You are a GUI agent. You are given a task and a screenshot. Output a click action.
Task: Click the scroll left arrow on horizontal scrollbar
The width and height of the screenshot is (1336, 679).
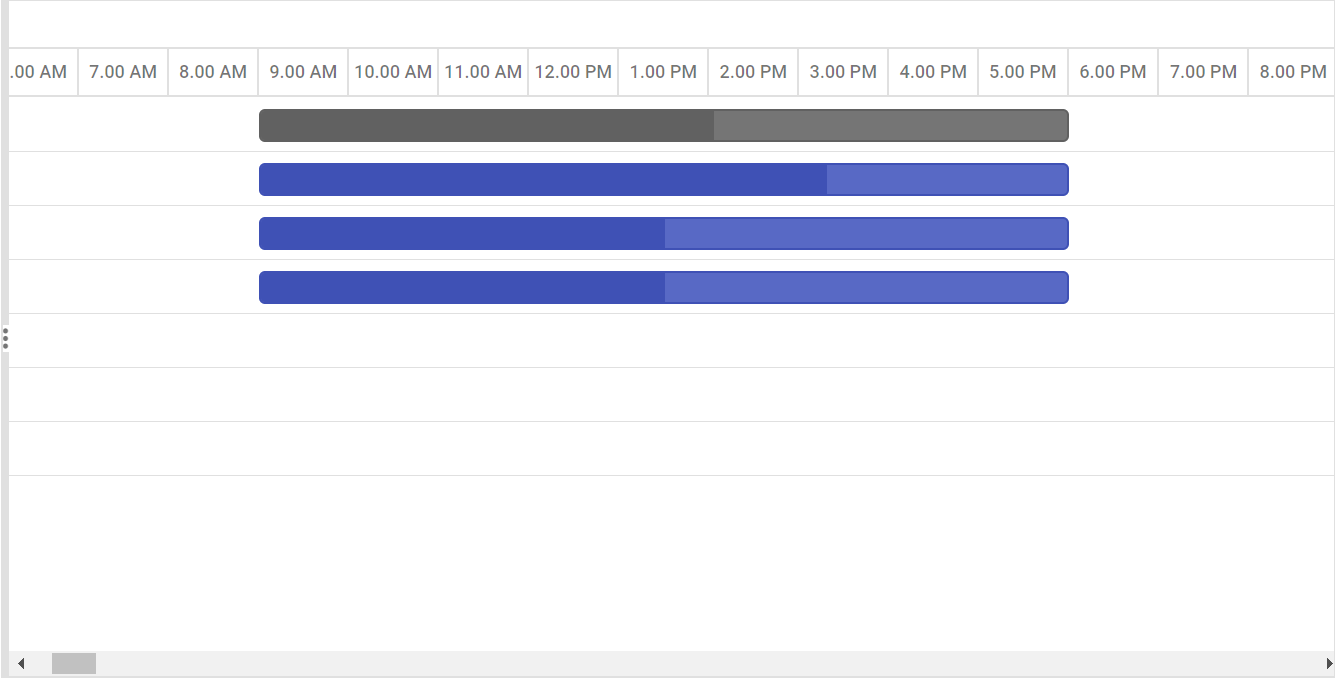[20, 663]
